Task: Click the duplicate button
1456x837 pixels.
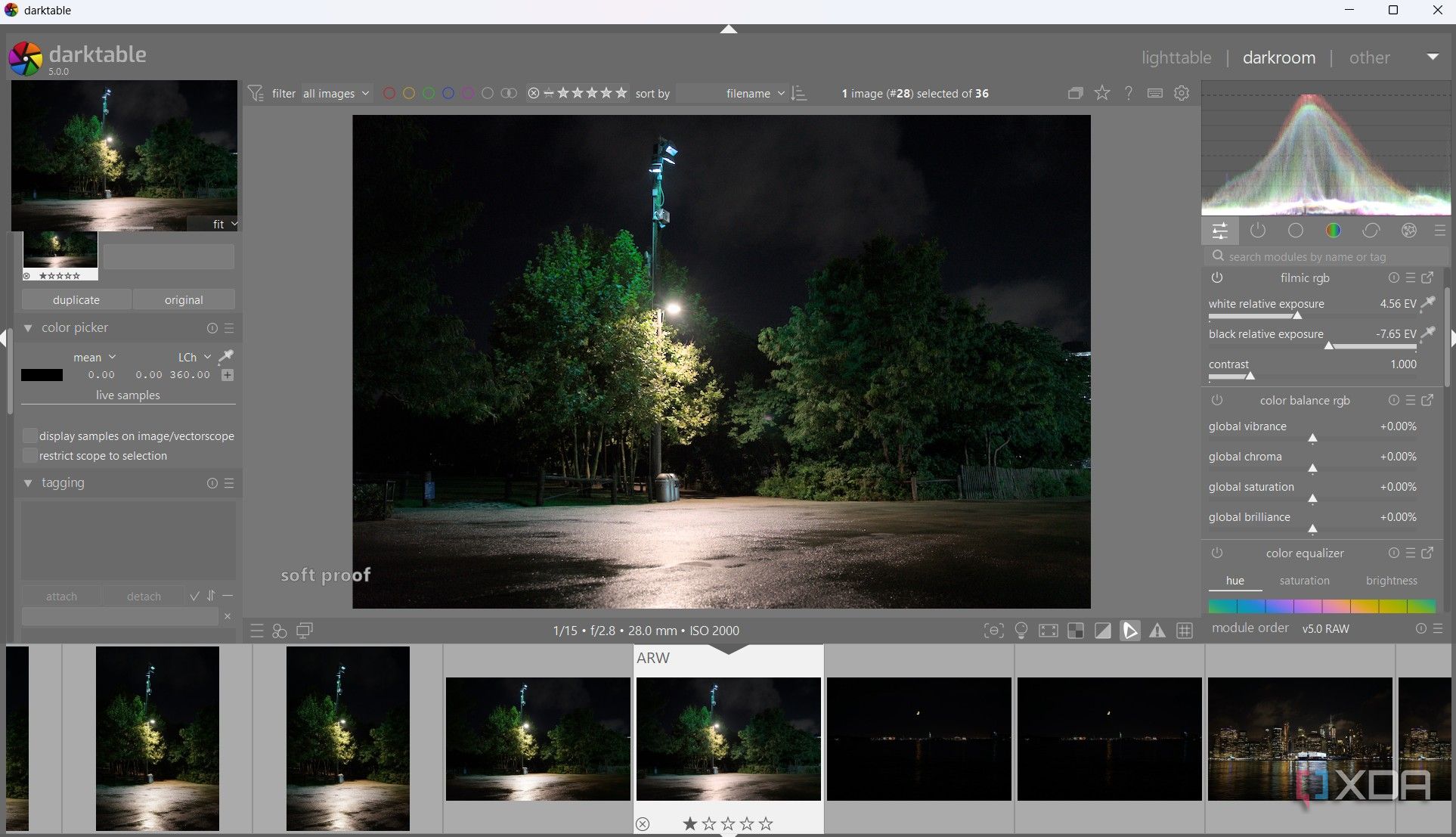Action: tap(76, 299)
